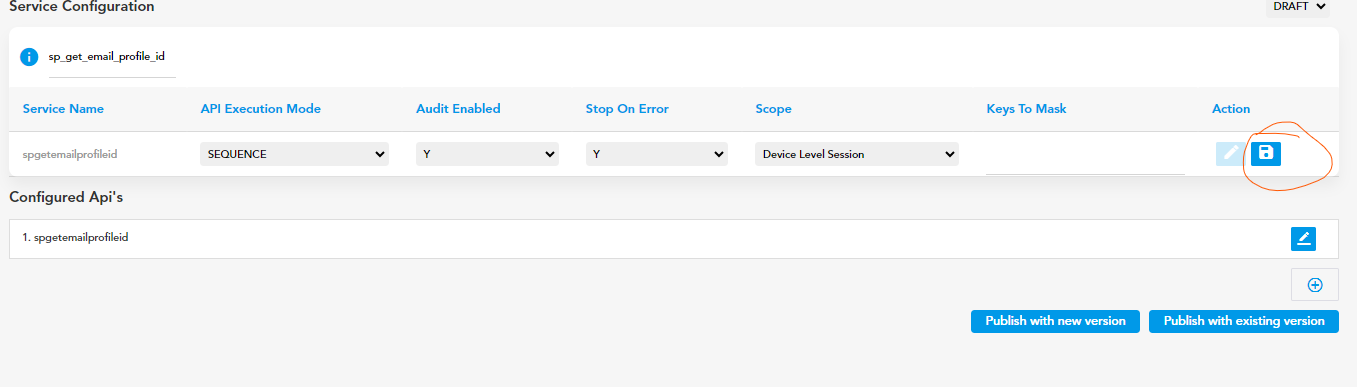Click the Audit Enabled column header
The height and width of the screenshot is (387, 1357).
[458, 109]
